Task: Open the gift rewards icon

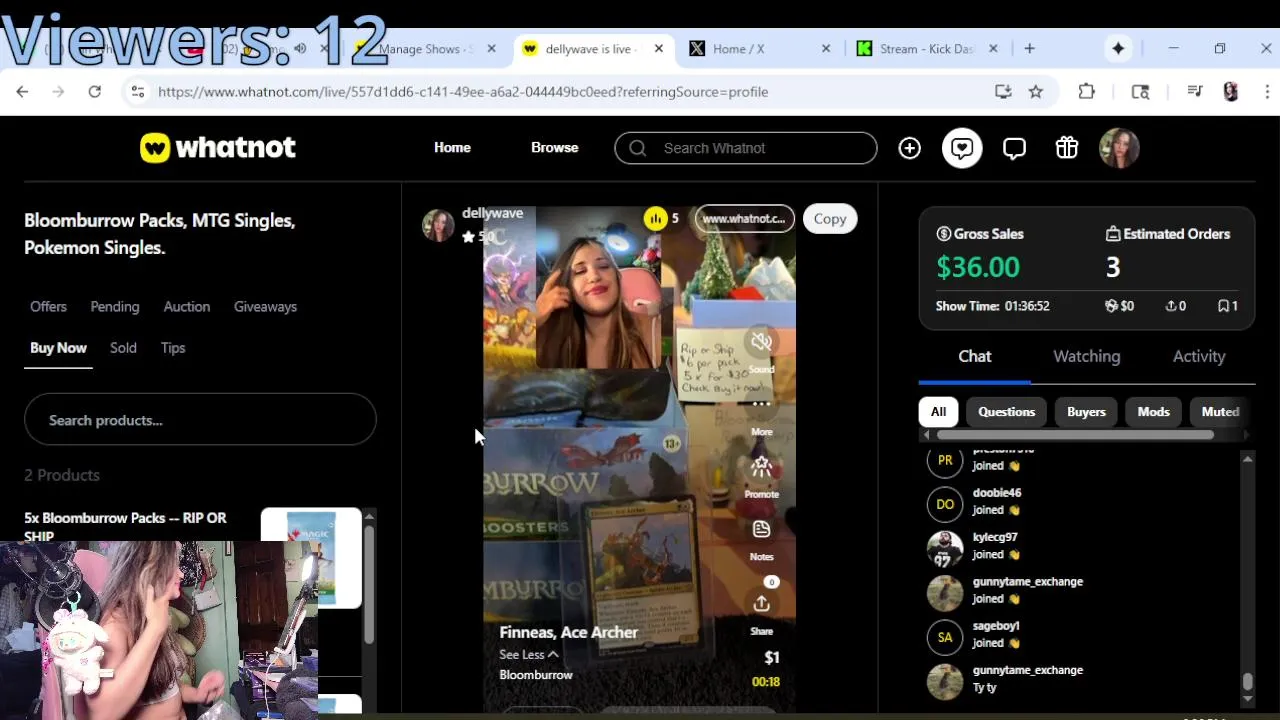Action: point(1066,148)
